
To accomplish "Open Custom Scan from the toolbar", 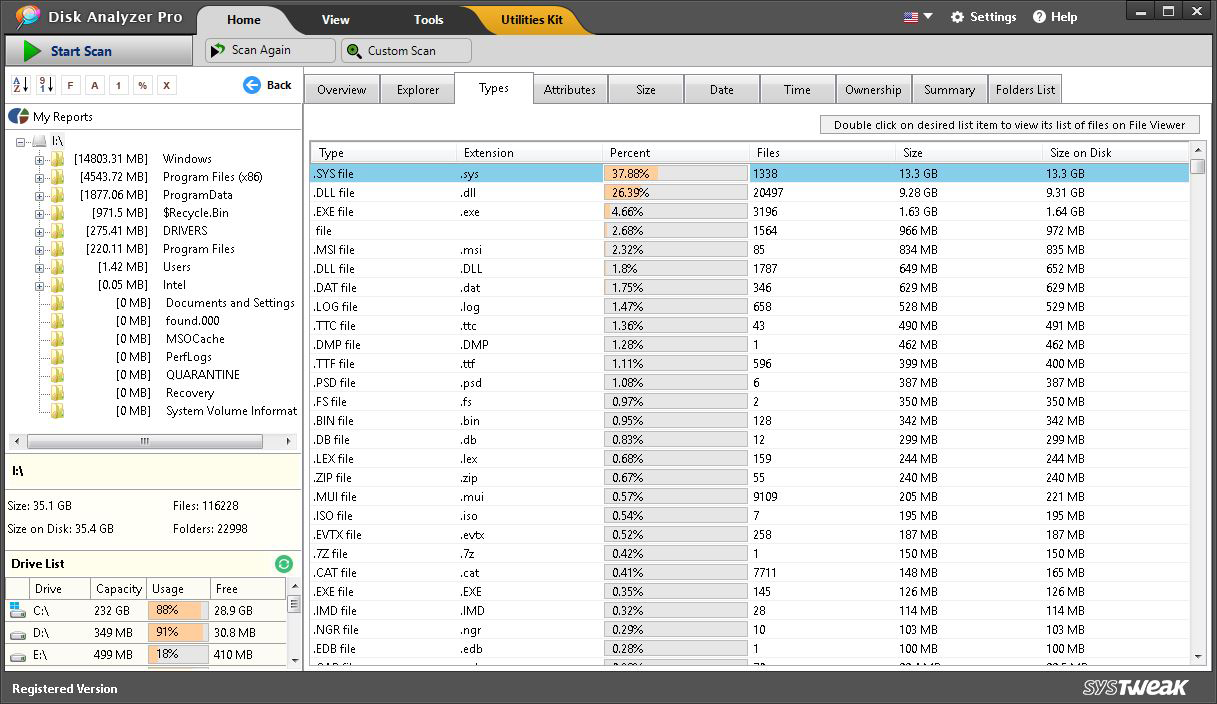I will click(406, 50).
